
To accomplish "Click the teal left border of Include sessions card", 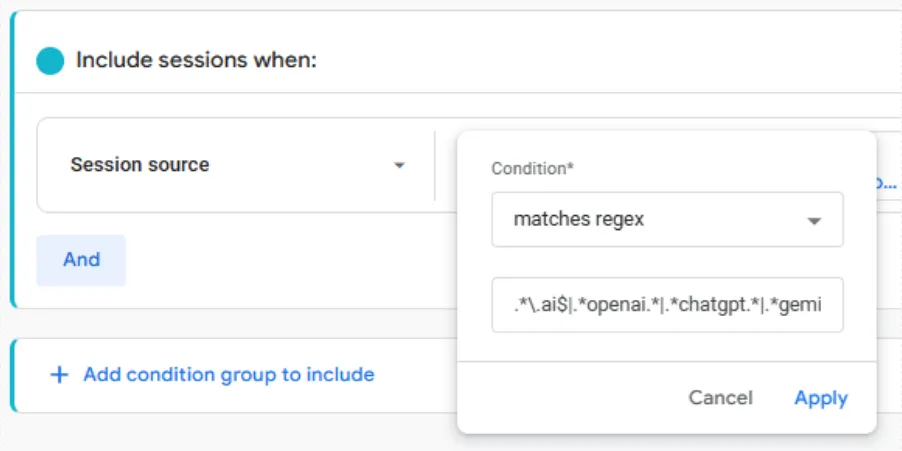I will pos(12,160).
